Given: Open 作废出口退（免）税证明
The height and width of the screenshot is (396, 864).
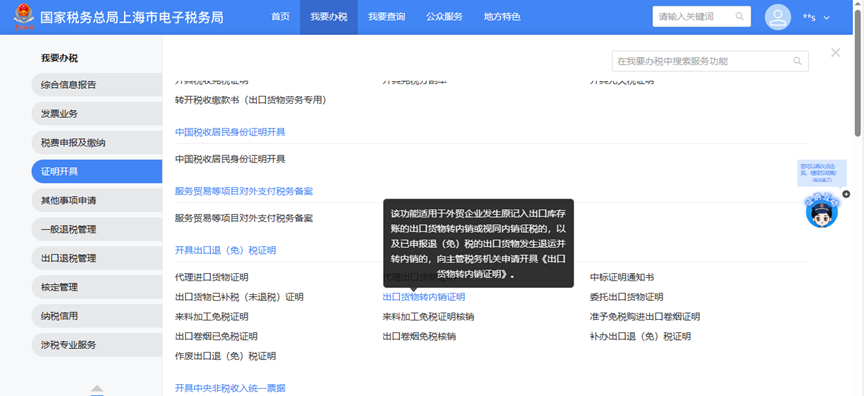Looking at the screenshot, I should (x=225, y=356).
